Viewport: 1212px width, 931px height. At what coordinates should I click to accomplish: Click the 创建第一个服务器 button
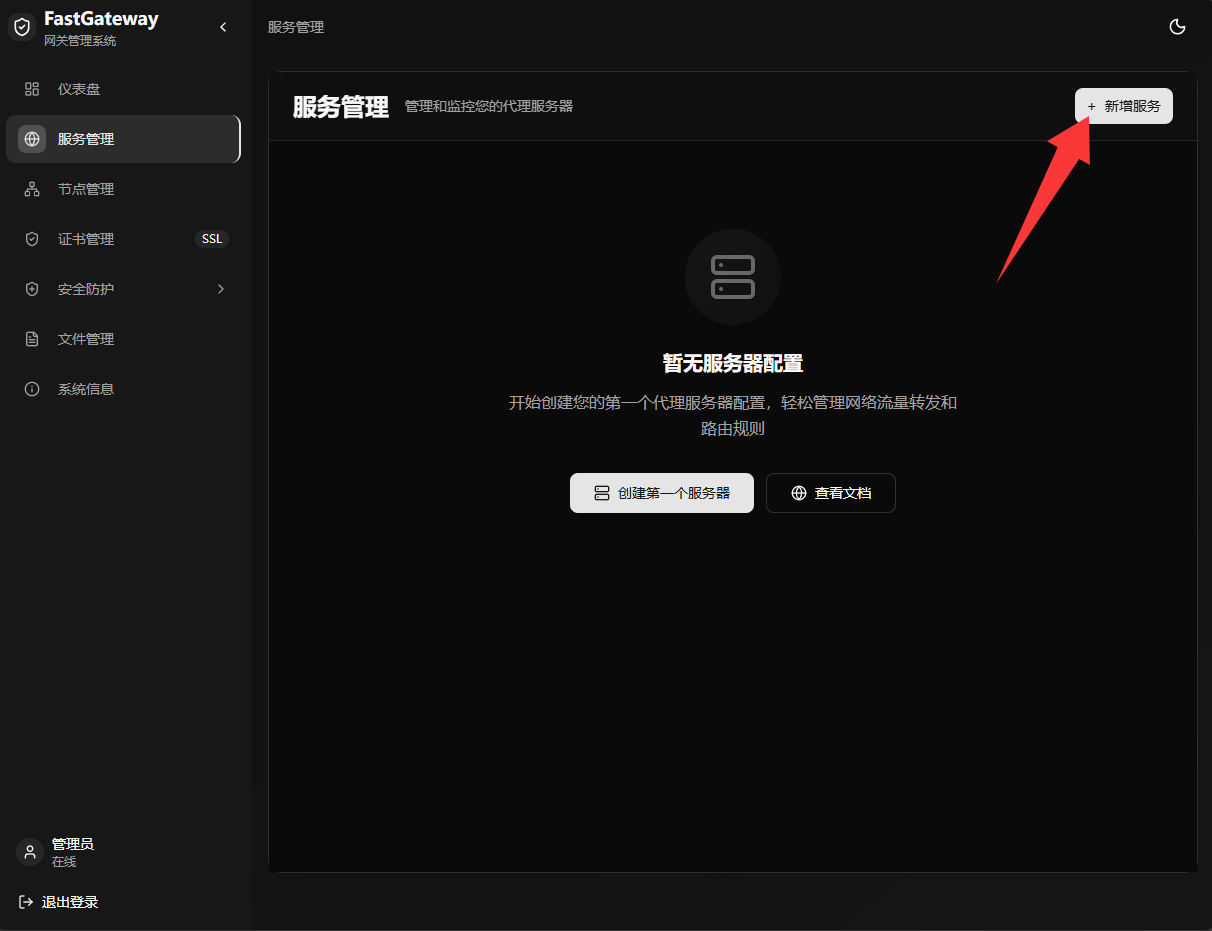(x=662, y=493)
